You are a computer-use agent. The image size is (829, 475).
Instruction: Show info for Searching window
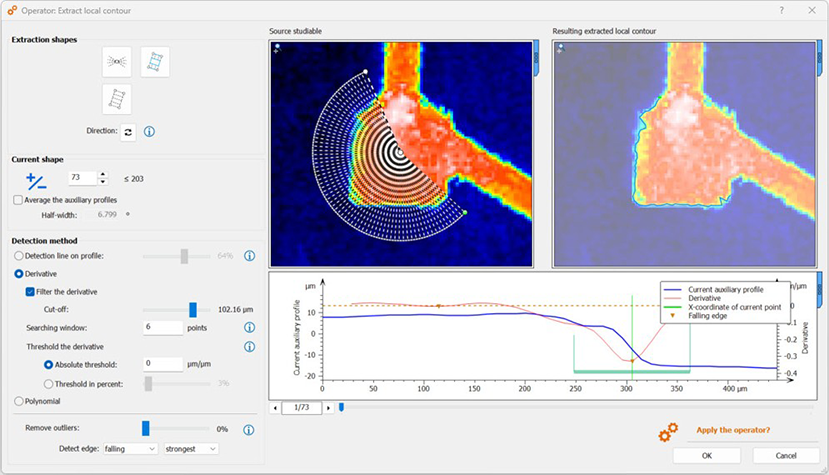point(249,327)
